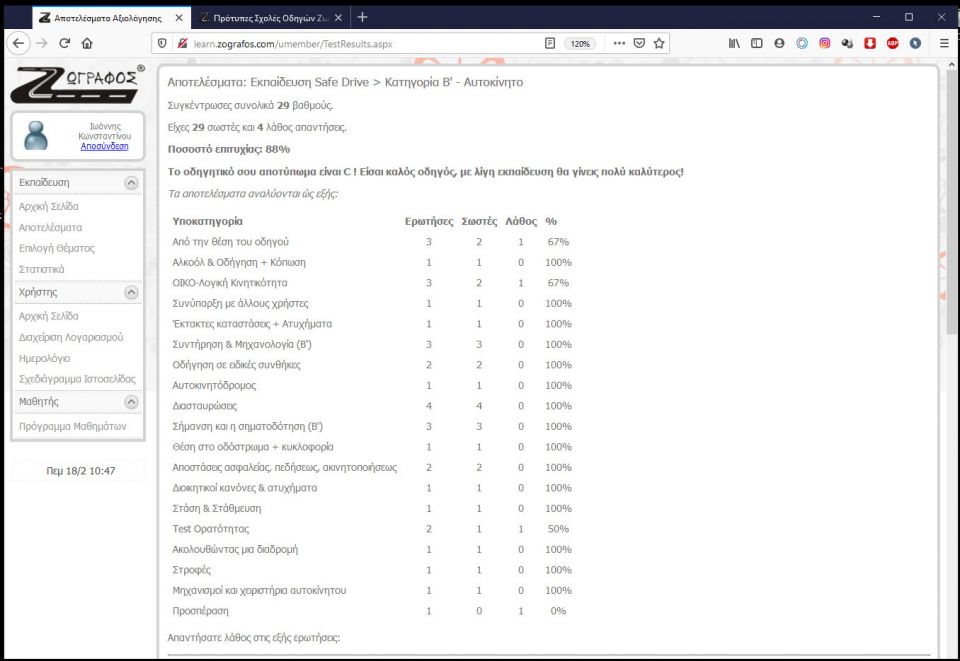Open the Adblock Plus extension icon

[892, 43]
